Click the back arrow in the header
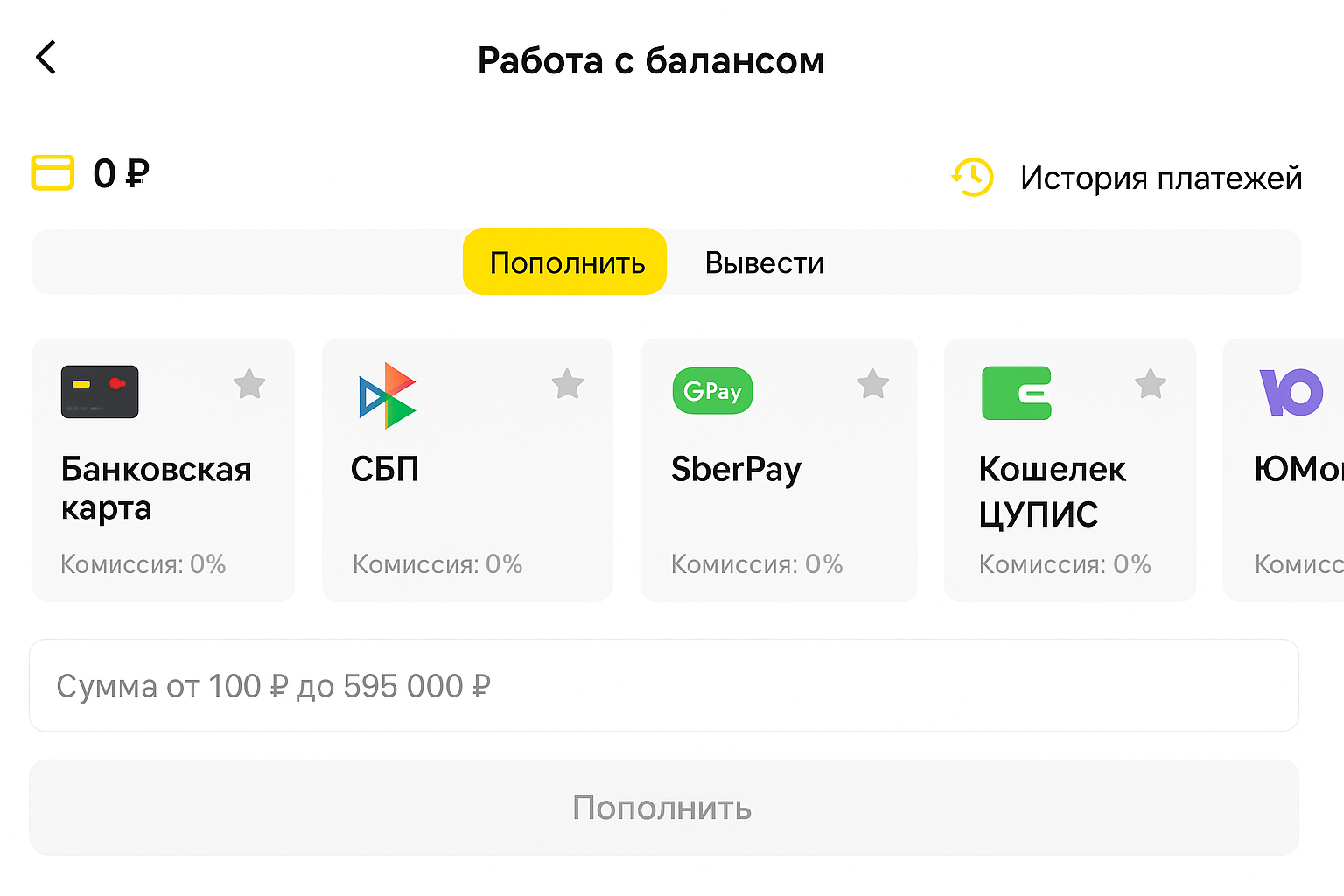The height and width of the screenshot is (896, 1344). pos(45,58)
